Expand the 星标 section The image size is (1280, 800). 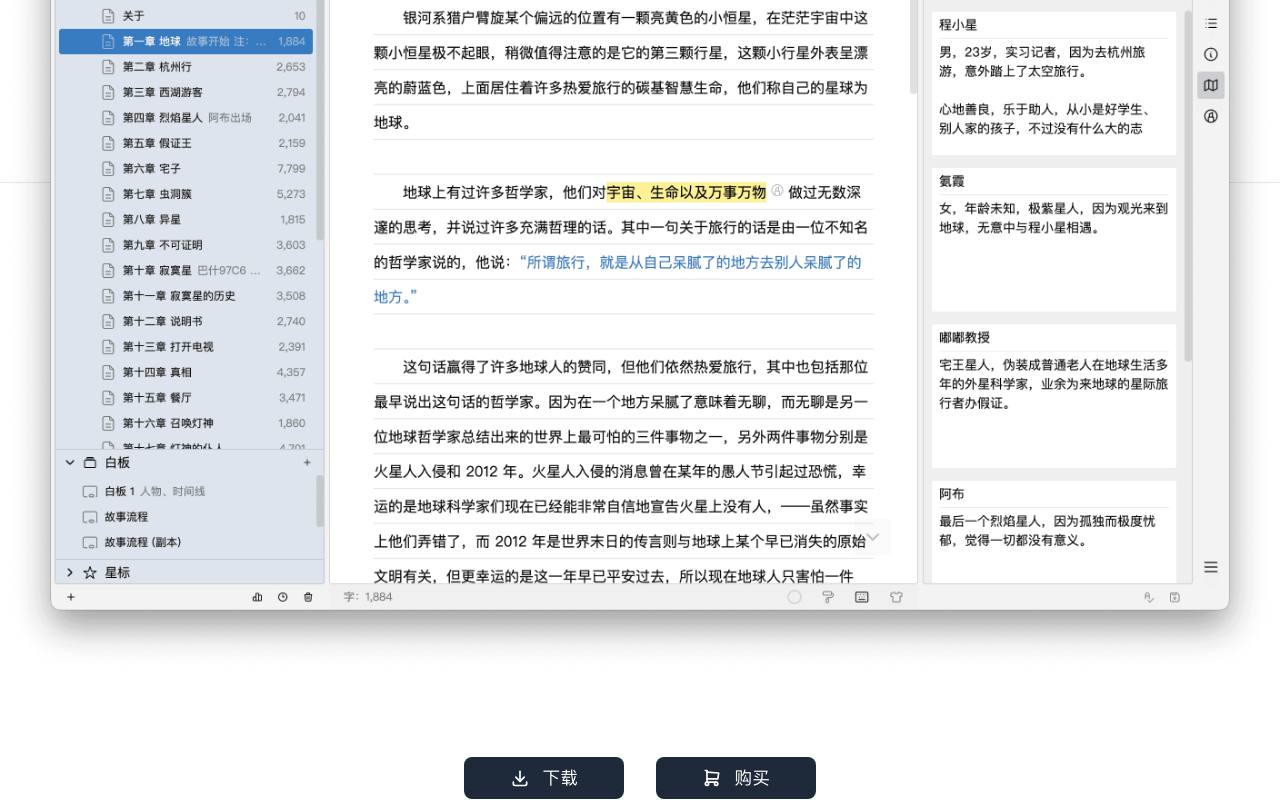pyautogui.click(x=70, y=572)
